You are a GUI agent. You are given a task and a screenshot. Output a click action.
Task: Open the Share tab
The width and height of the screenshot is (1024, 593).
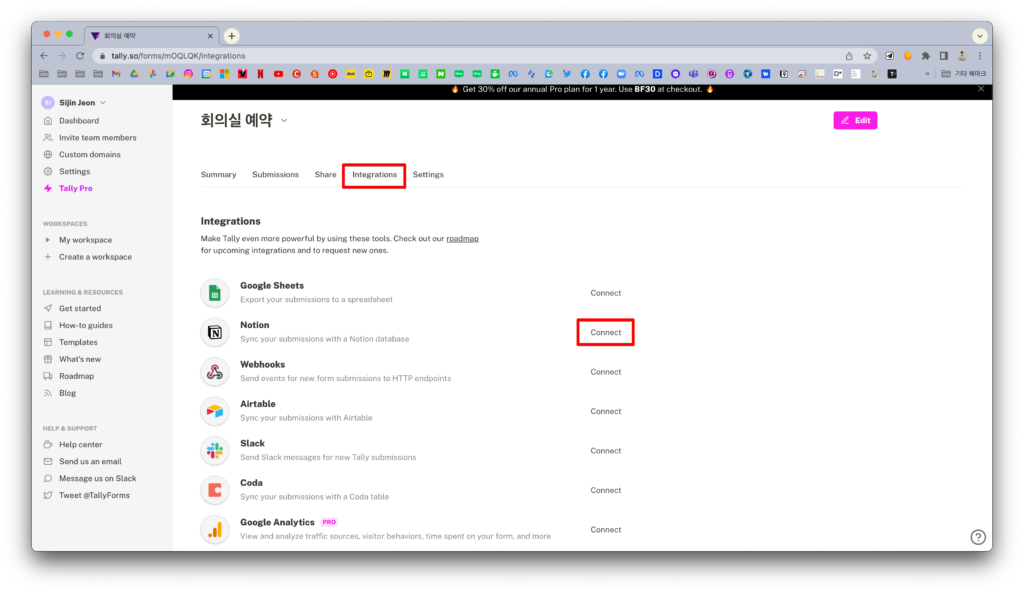[325, 174]
